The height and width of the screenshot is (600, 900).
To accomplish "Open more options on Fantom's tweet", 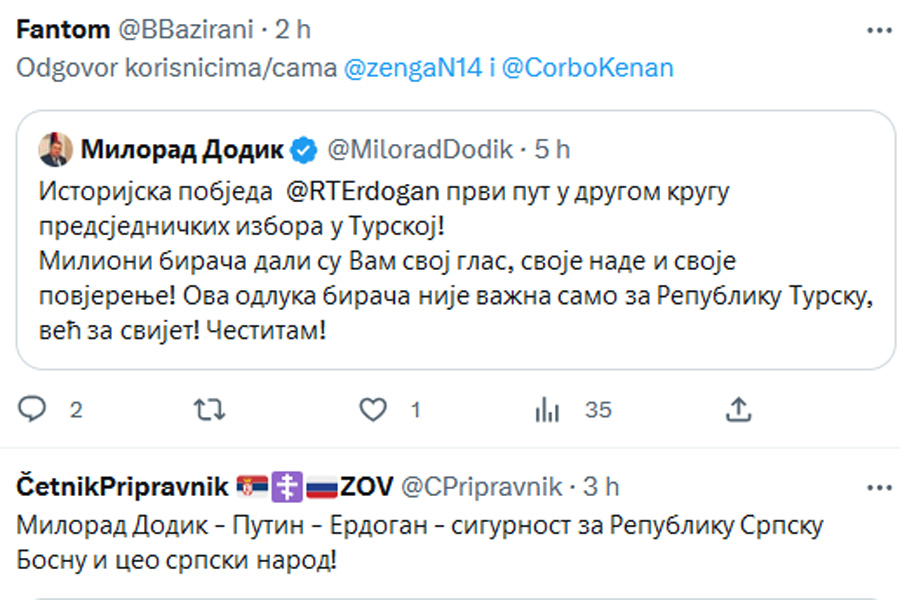I will click(879, 30).
